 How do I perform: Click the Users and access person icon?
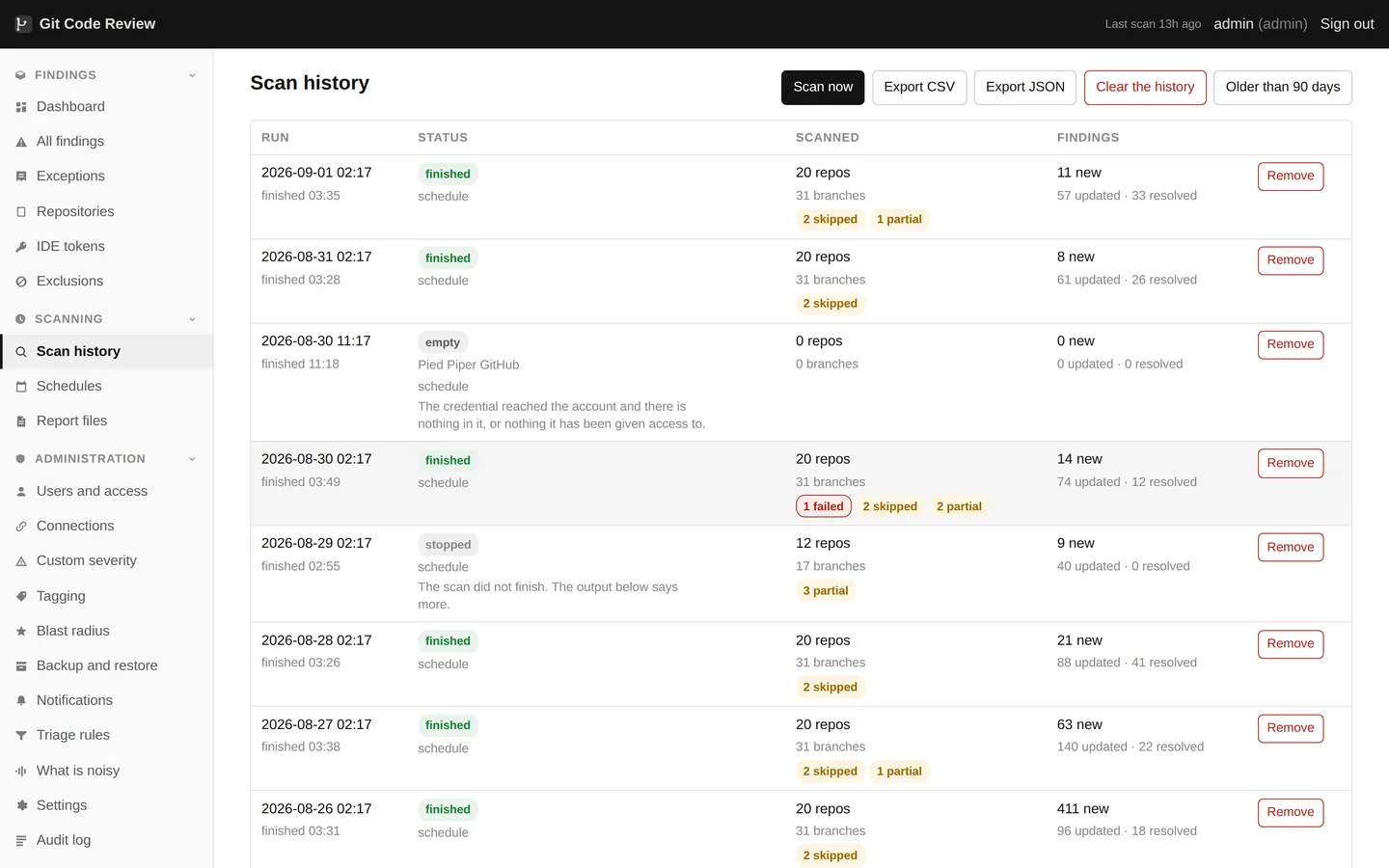[21, 492]
